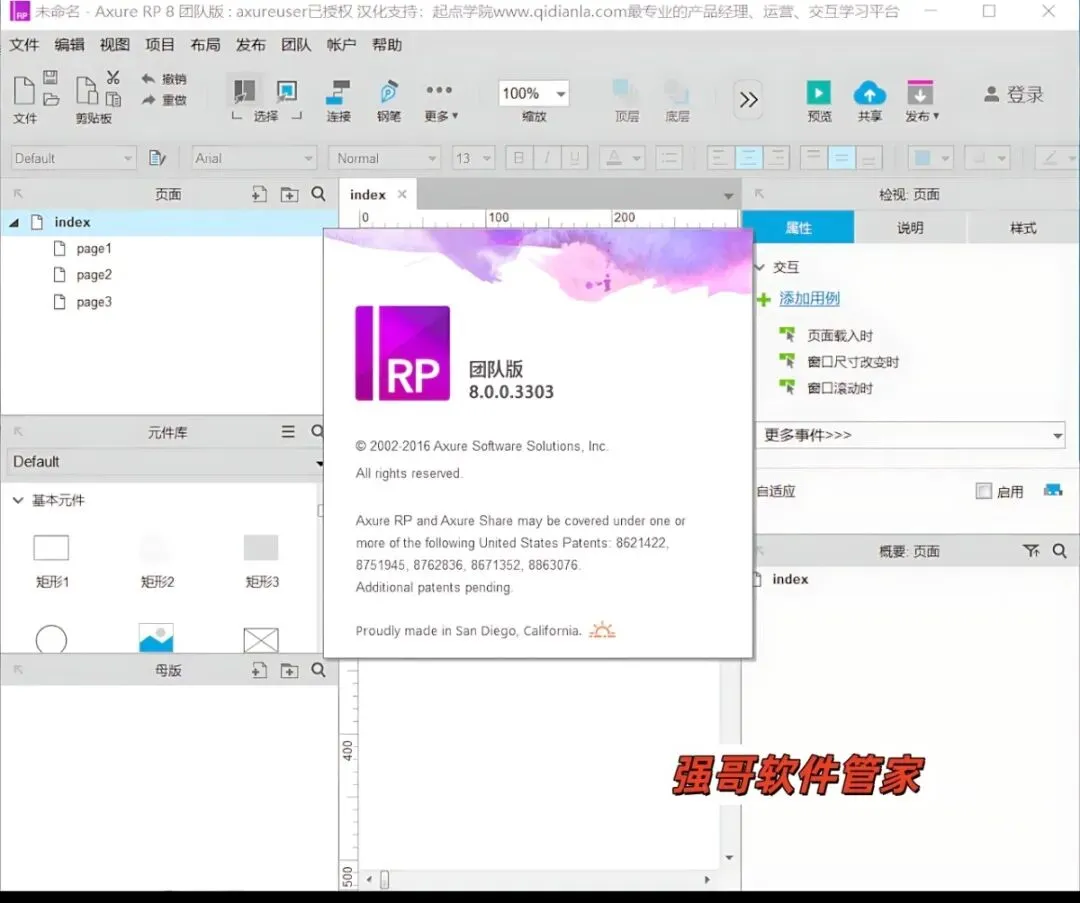Add a new folder in Pages panel
Screen dimensions: 1080x903
(289, 194)
